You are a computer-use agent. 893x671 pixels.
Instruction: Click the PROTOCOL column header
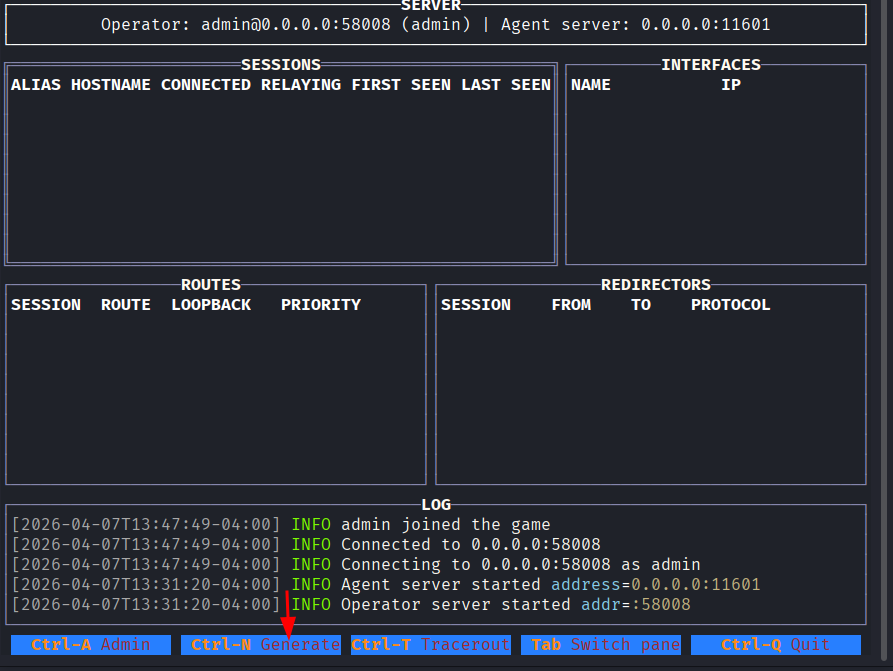(731, 305)
